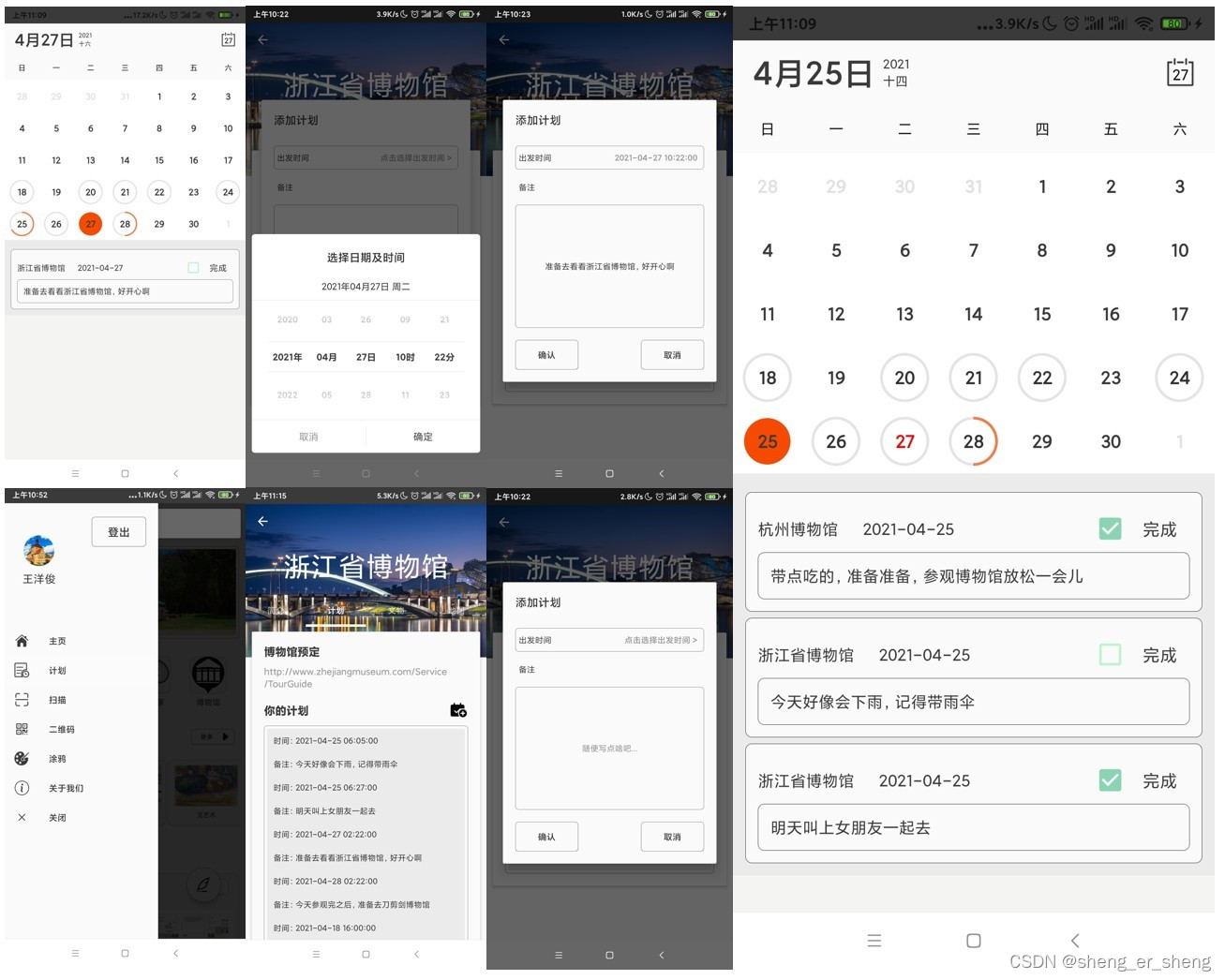
Task: Tap the feather floating button behind the drawer
Action: click(203, 883)
